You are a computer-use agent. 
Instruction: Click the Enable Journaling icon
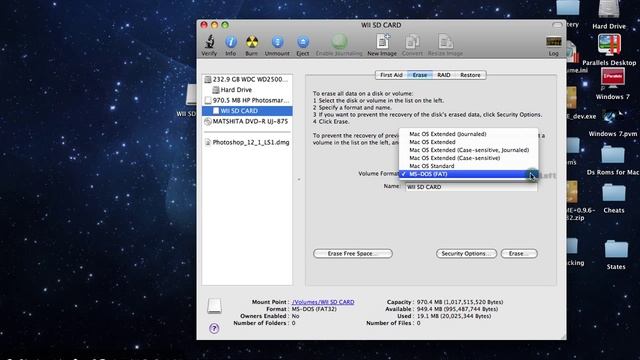[x=339, y=42]
